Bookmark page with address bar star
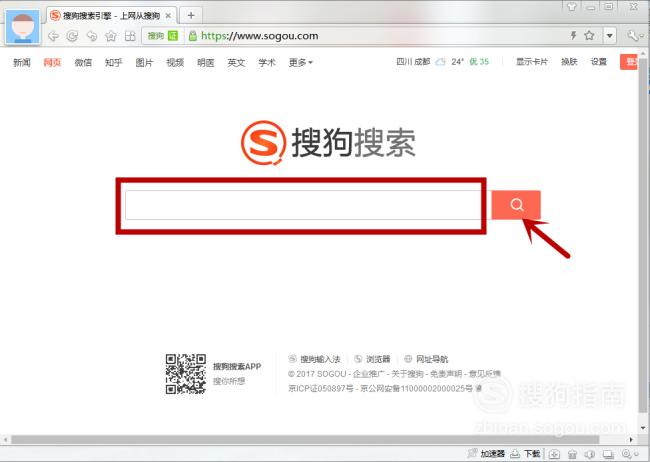Screen dimensions: 650x462 point(589,36)
